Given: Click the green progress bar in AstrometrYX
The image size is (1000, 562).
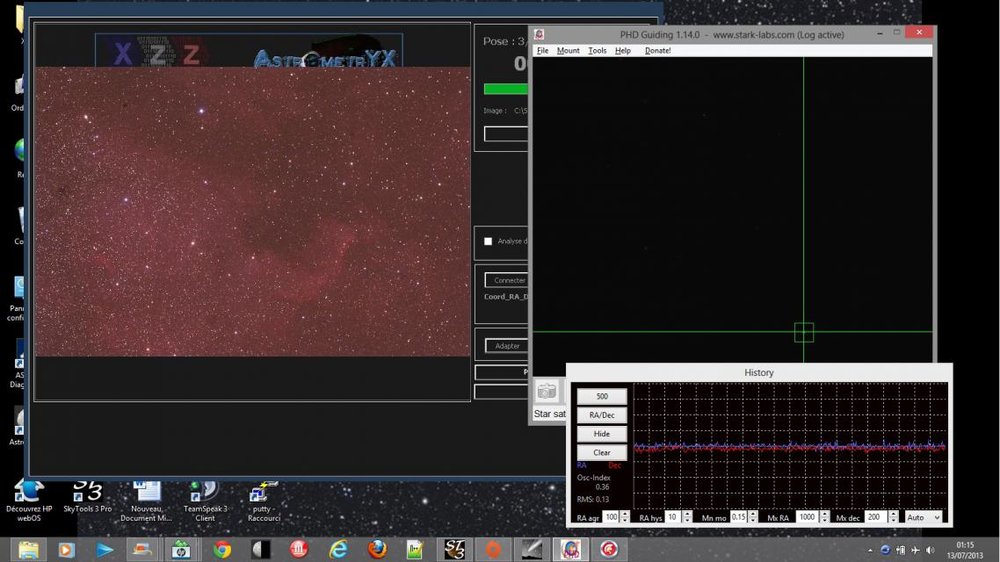Looking at the screenshot, I should [506, 89].
